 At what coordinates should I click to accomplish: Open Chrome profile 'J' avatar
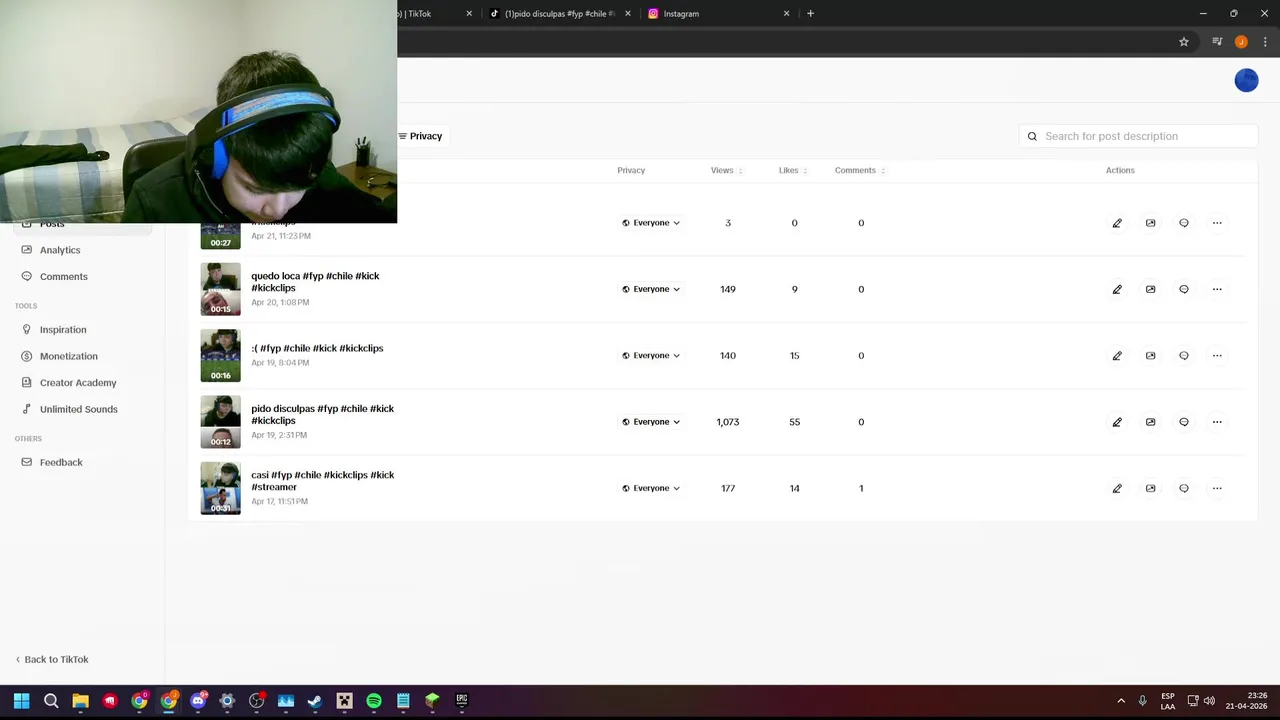[1241, 42]
